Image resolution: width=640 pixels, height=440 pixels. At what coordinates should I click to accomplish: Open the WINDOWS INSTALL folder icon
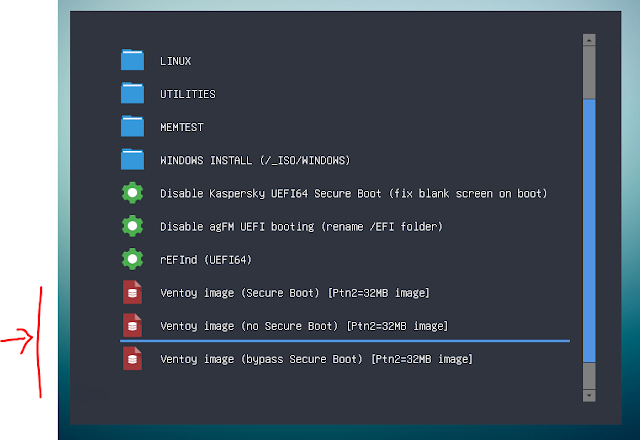(x=132, y=159)
